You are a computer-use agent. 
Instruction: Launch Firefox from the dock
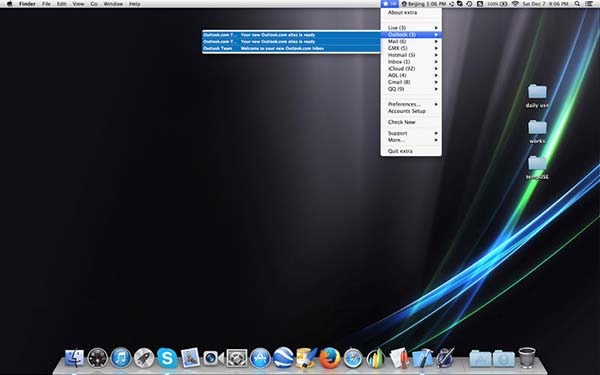coord(329,358)
